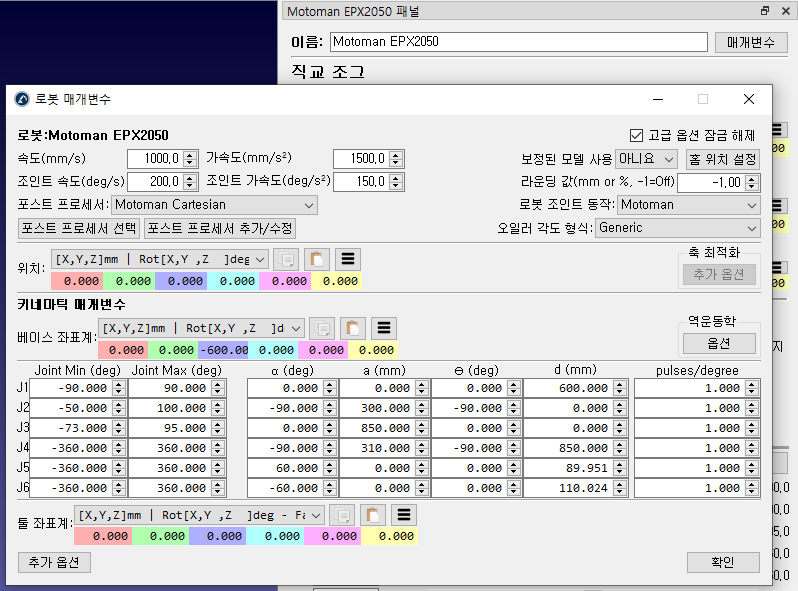Click the cyan fourth value of 툴 좌표계

pos(275,536)
